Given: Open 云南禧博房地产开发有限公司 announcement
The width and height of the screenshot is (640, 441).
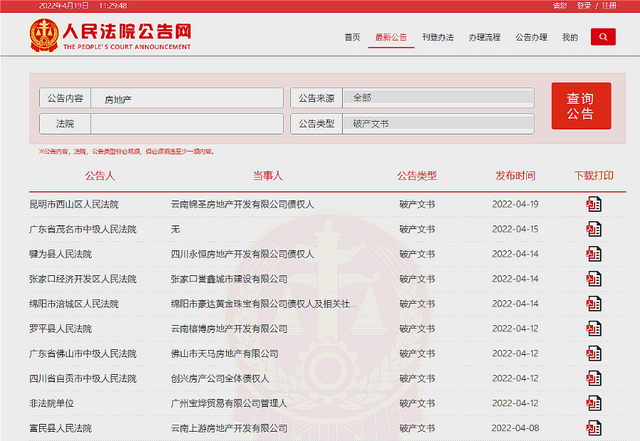Looking at the screenshot, I should point(229,329).
